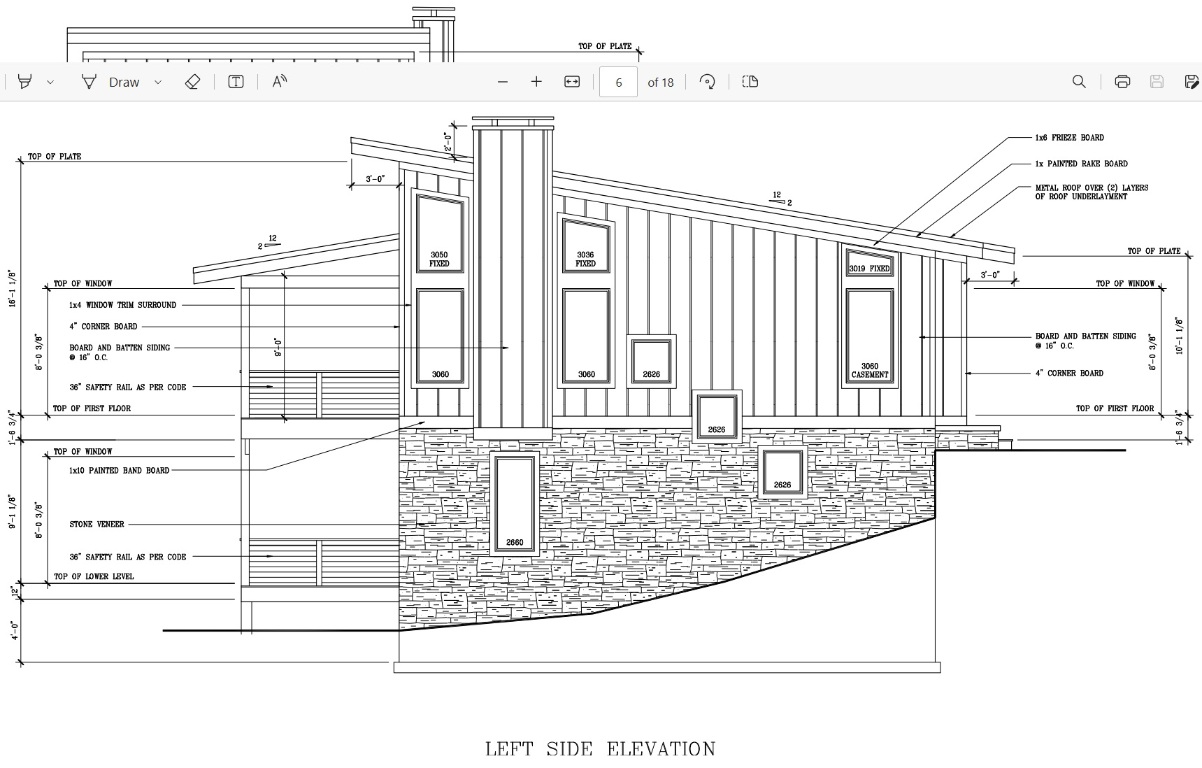Click the 'of 18' page count text

660,83
